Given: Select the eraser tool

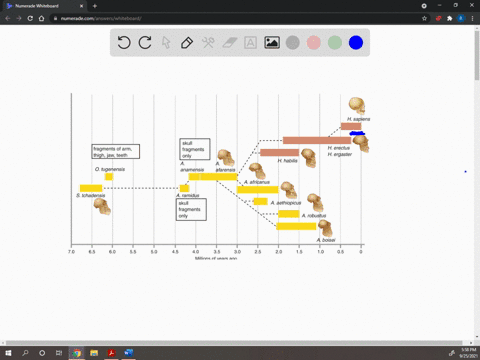Looking at the screenshot, I should click(x=229, y=43).
